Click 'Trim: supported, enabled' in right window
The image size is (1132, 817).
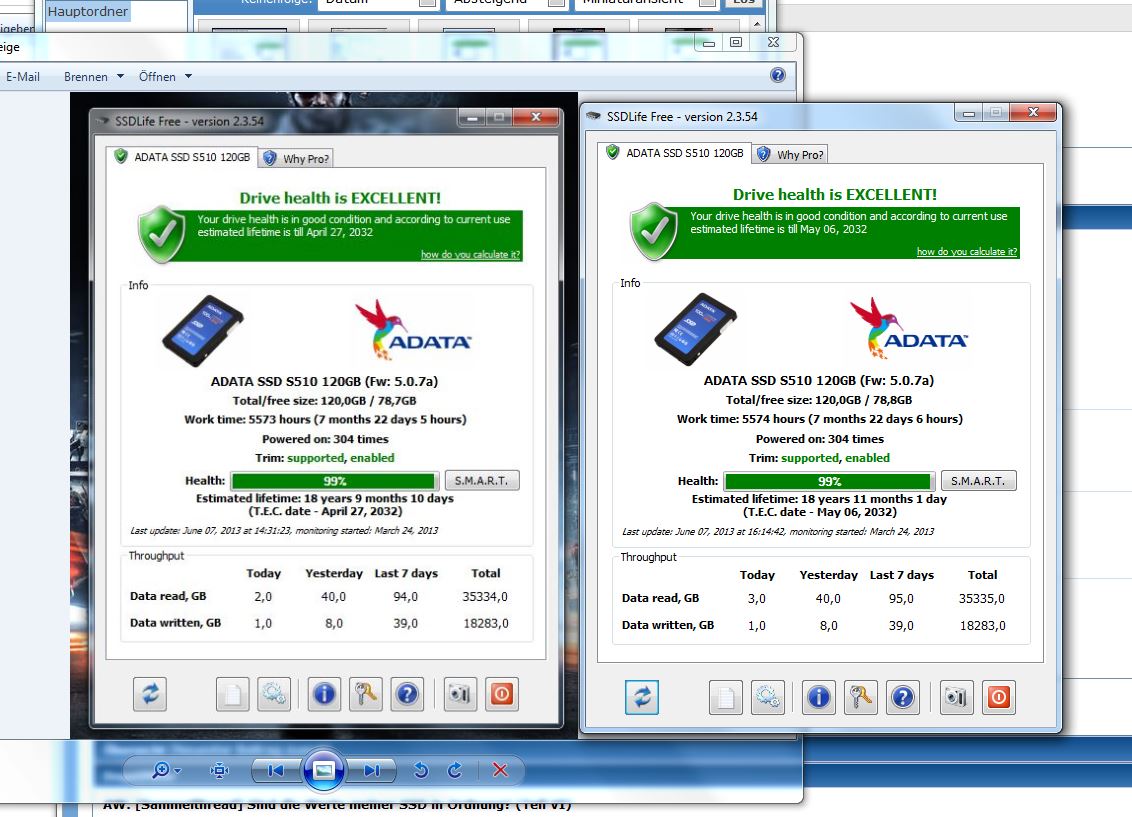[x=819, y=458]
